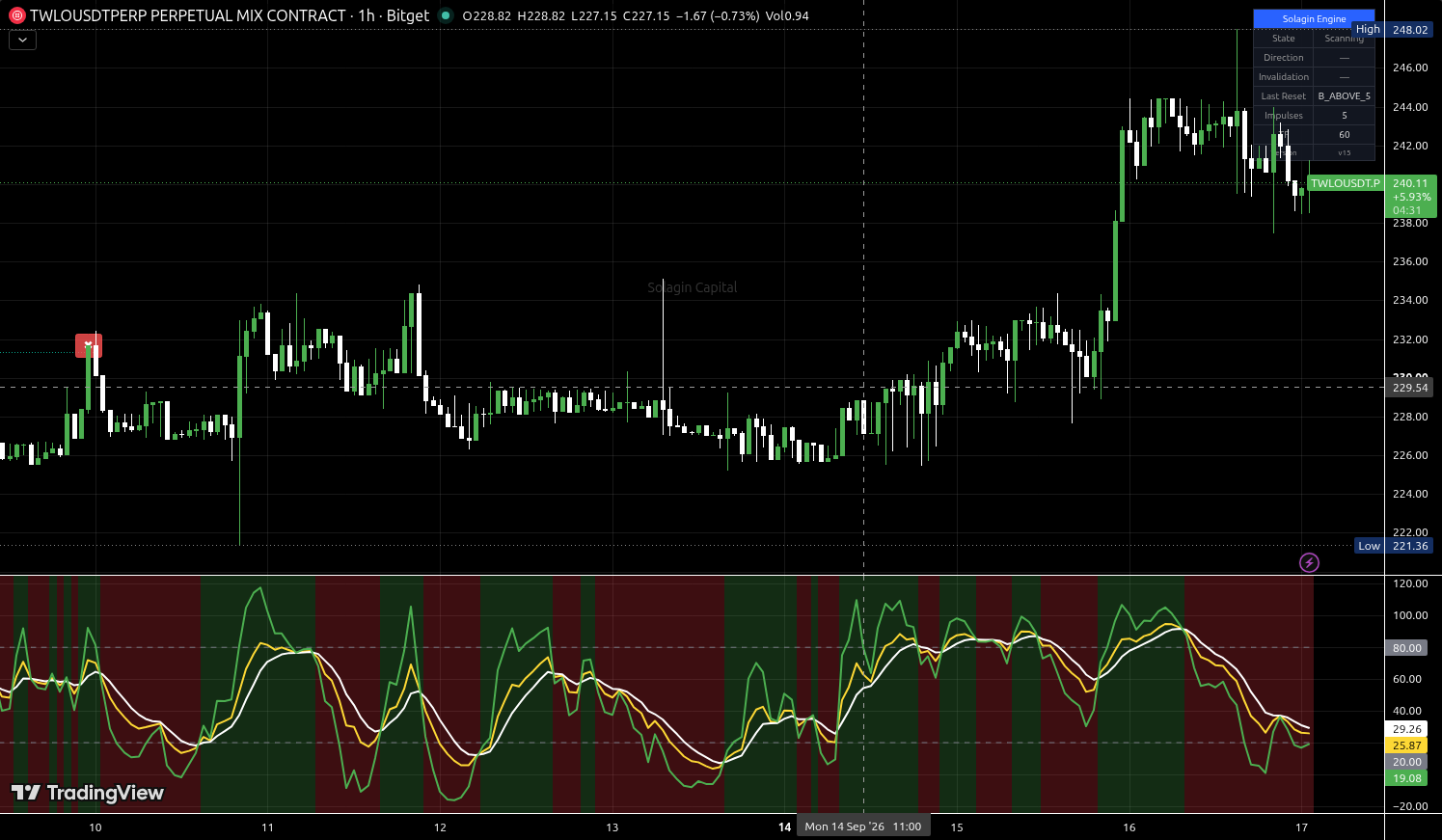Image resolution: width=1442 pixels, height=840 pixels.
Task: Select the 'Invalidation' row label
Action: pyautogui.click(x=1284, y=77)
